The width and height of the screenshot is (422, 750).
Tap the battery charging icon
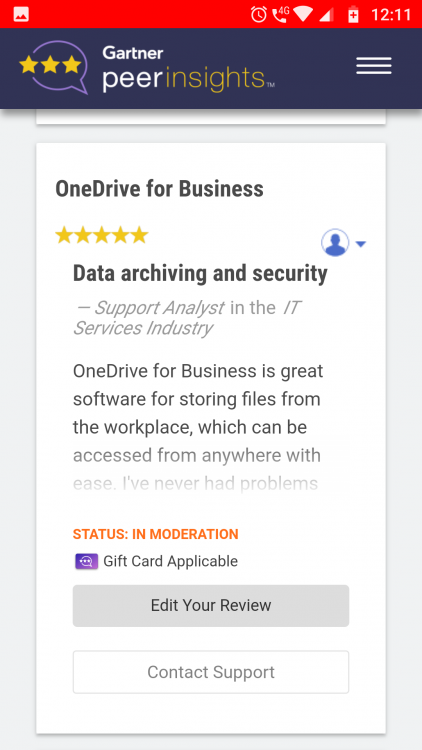coord(353,14)
